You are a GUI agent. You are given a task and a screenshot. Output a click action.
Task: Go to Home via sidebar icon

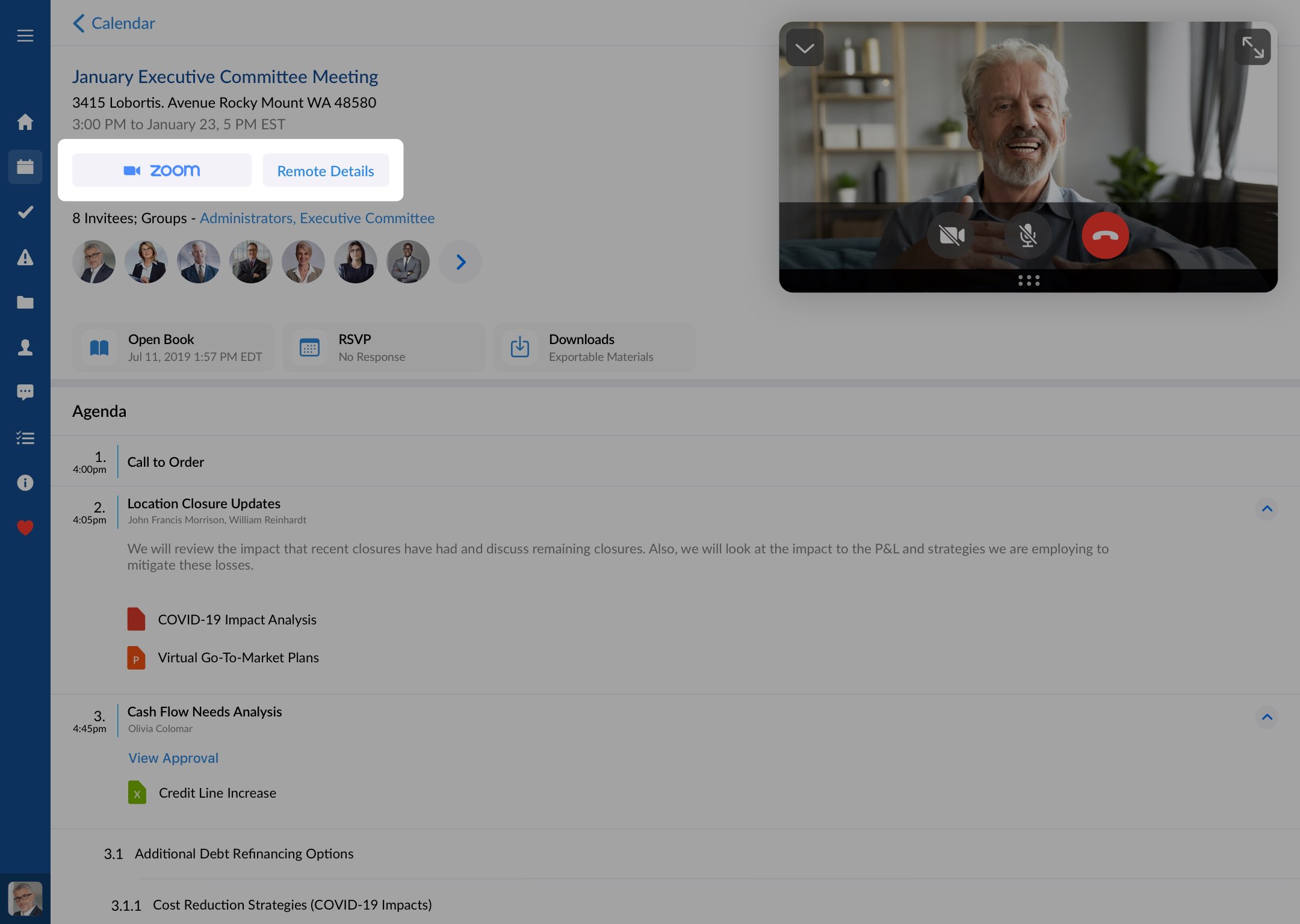25,122
